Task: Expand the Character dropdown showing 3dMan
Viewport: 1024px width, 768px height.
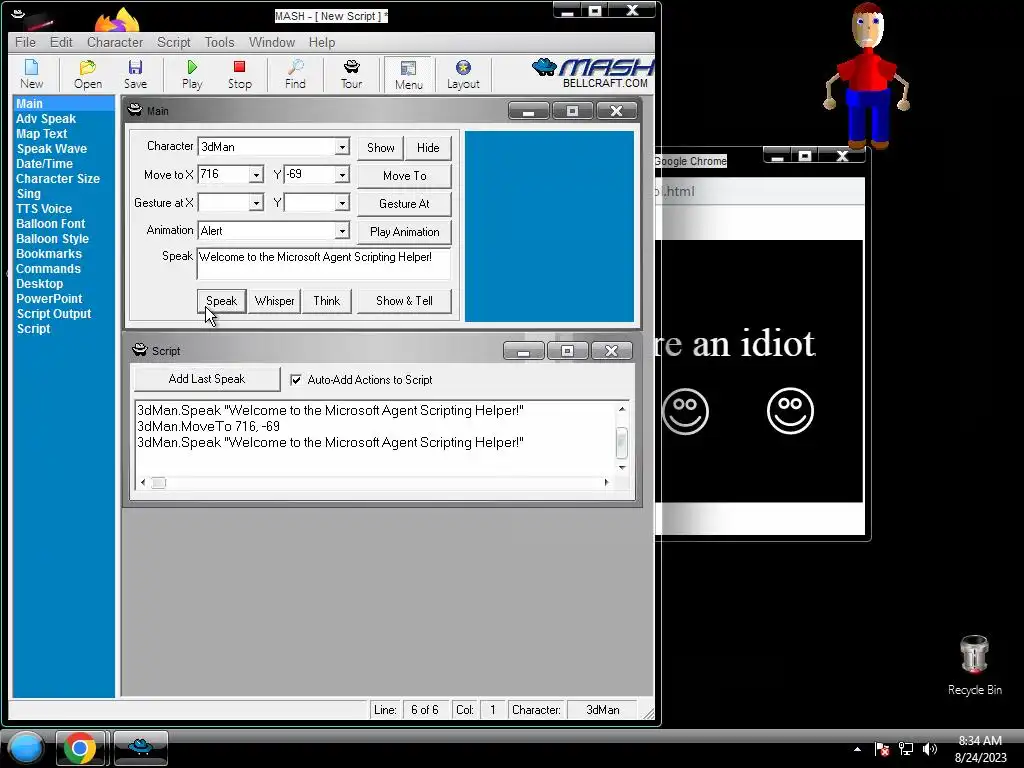Action: [342, 147]
